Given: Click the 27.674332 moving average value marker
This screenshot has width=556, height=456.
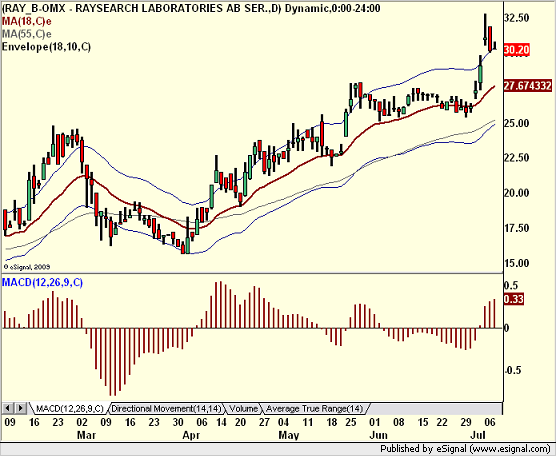Looking at the screenshot, I should point(528,86).
